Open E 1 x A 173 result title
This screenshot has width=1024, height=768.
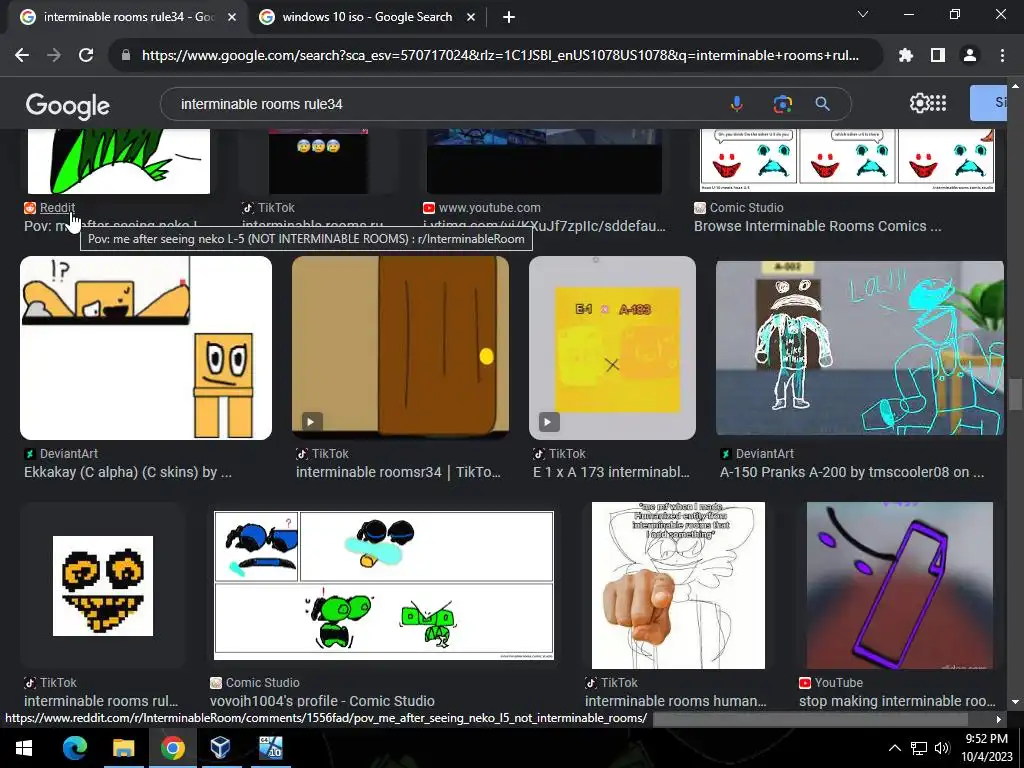[x=611, y=472]
